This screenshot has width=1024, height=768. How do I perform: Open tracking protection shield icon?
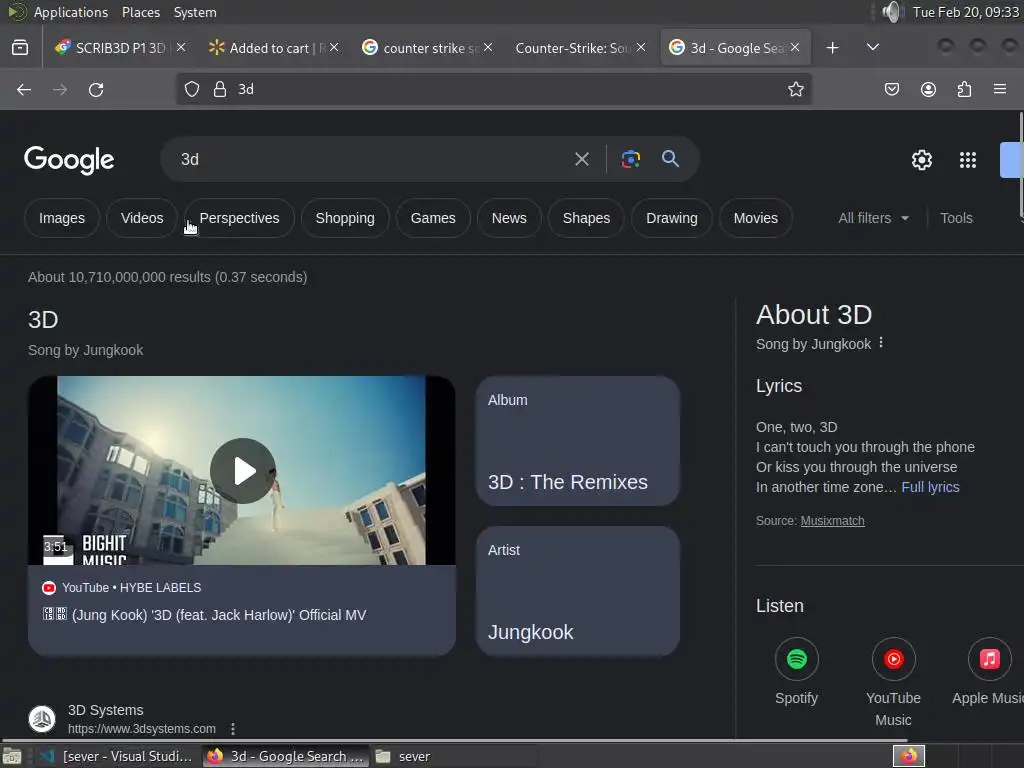click(191, 89)
